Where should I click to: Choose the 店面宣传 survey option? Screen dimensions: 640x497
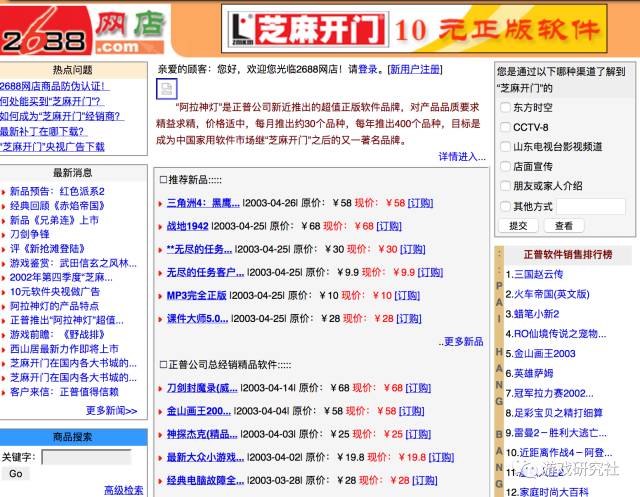point(505,166)
